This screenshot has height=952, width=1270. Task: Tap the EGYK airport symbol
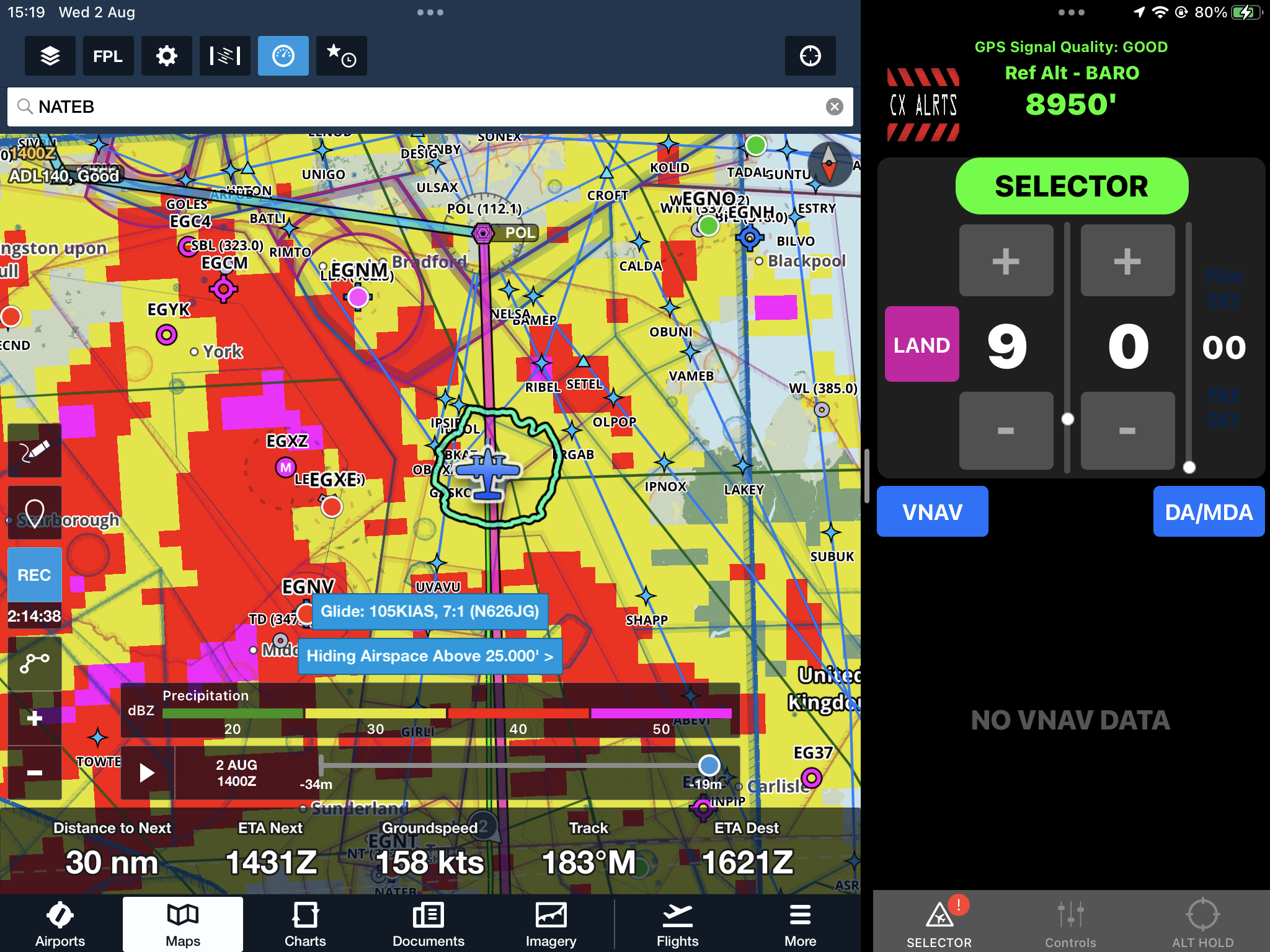[x=166, y=335]
